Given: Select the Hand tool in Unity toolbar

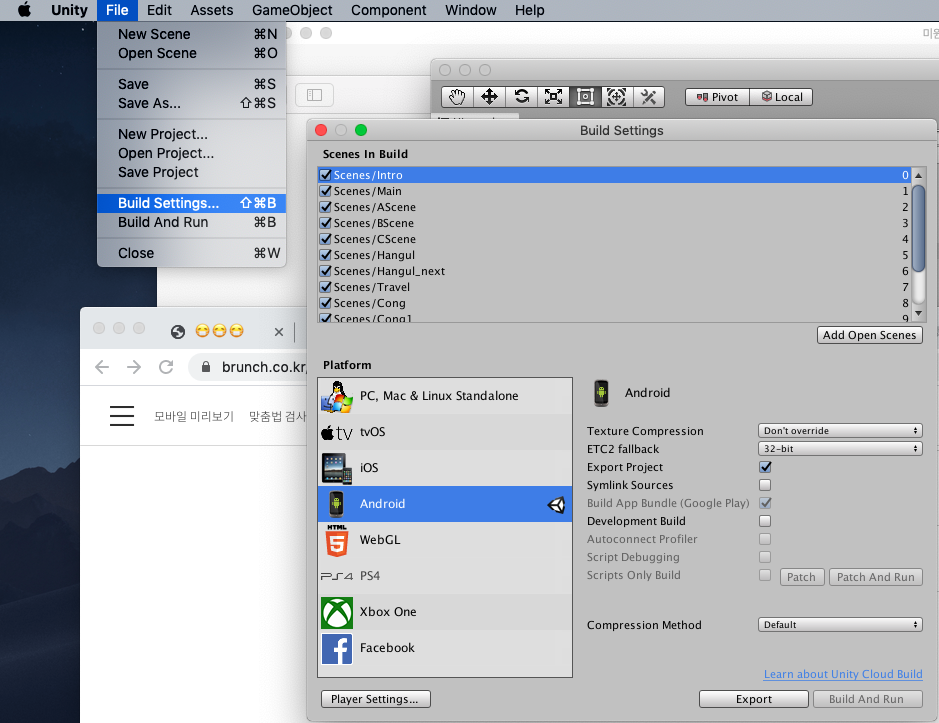Looking at the screenshot, I should tap(458, 96).
